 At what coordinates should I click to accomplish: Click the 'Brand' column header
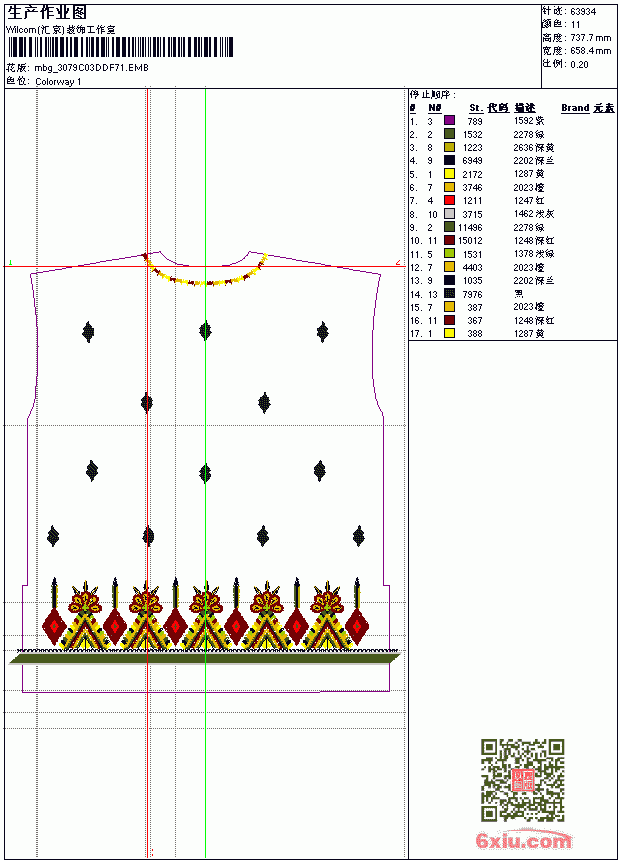[x=575, y=108]
